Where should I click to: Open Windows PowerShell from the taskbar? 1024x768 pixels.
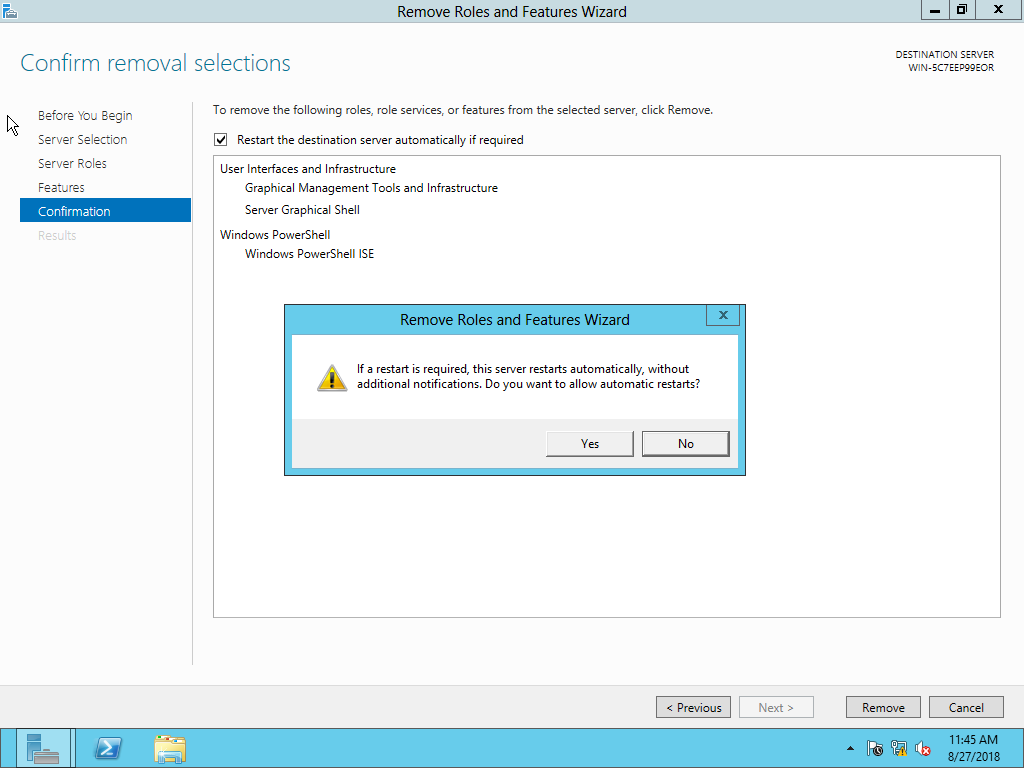pos(107,748)
